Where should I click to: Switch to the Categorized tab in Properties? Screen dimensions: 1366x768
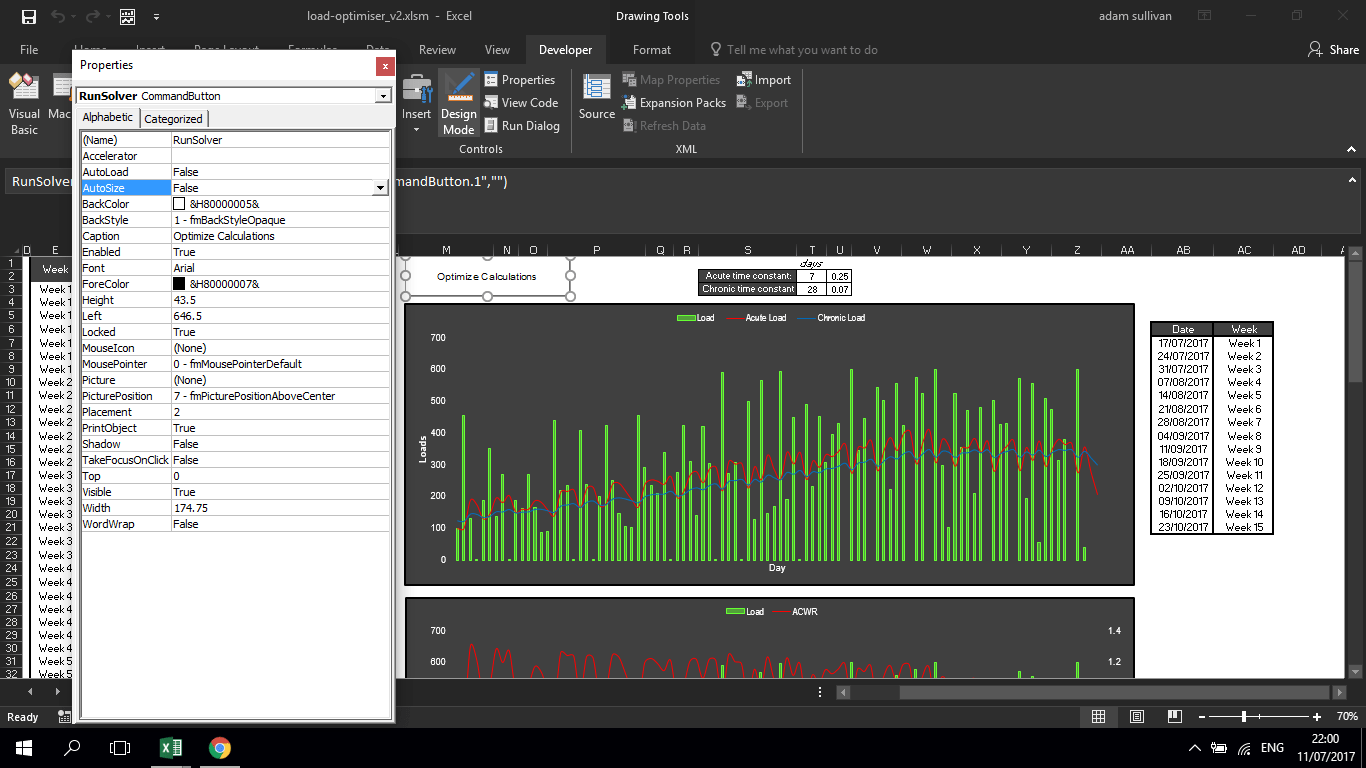point(173,117)
